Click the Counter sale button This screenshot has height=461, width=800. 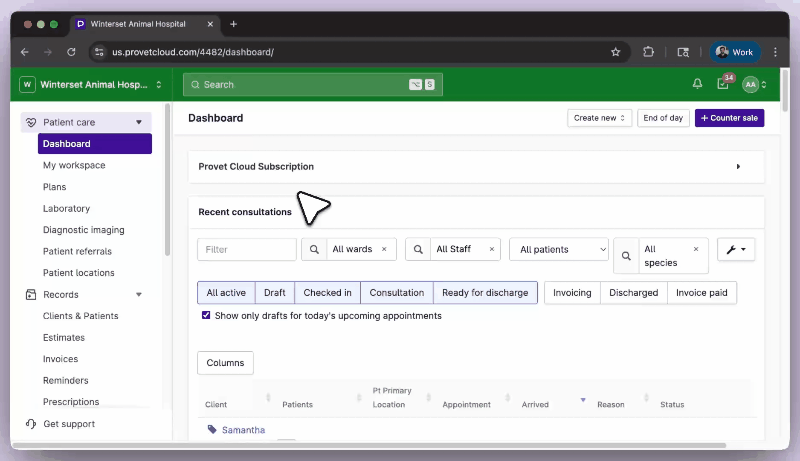729,118
